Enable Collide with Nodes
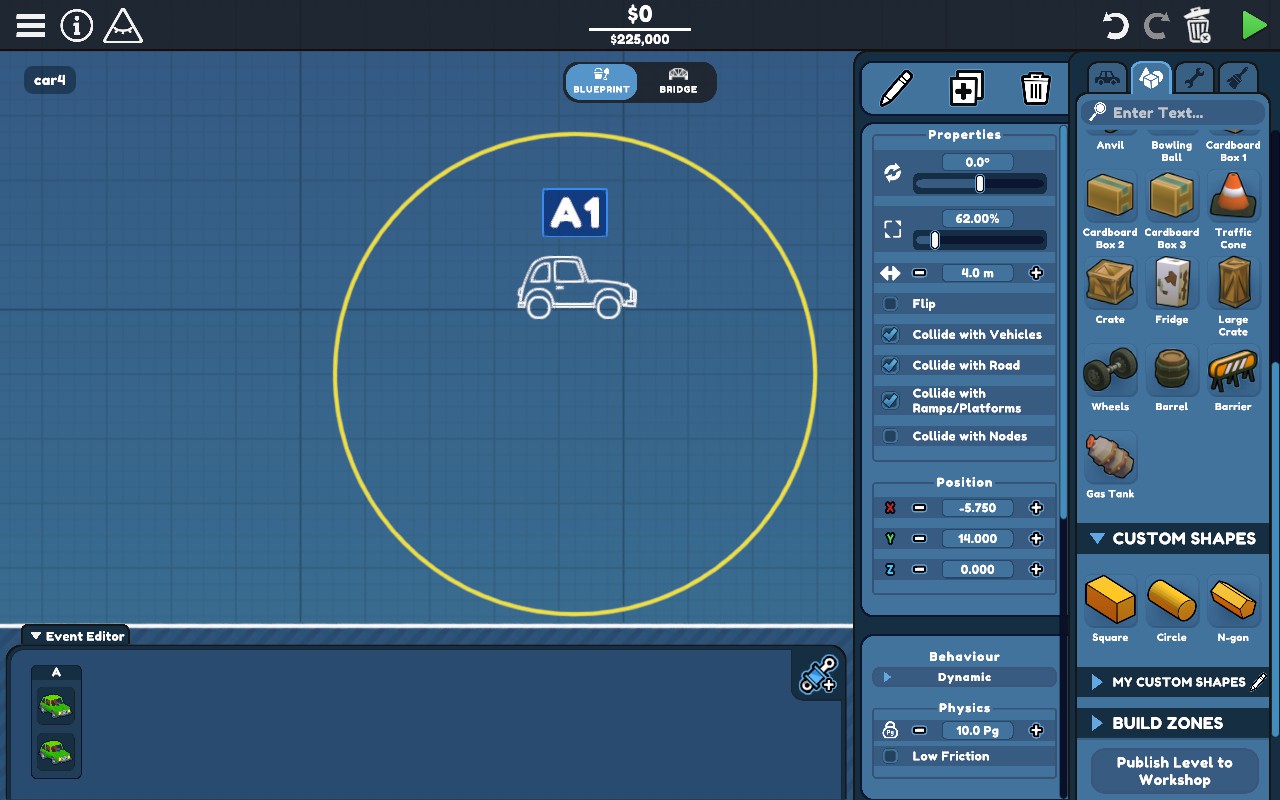Image resolution: width=1280 pixels, height=800 pixels. point(890,436)
